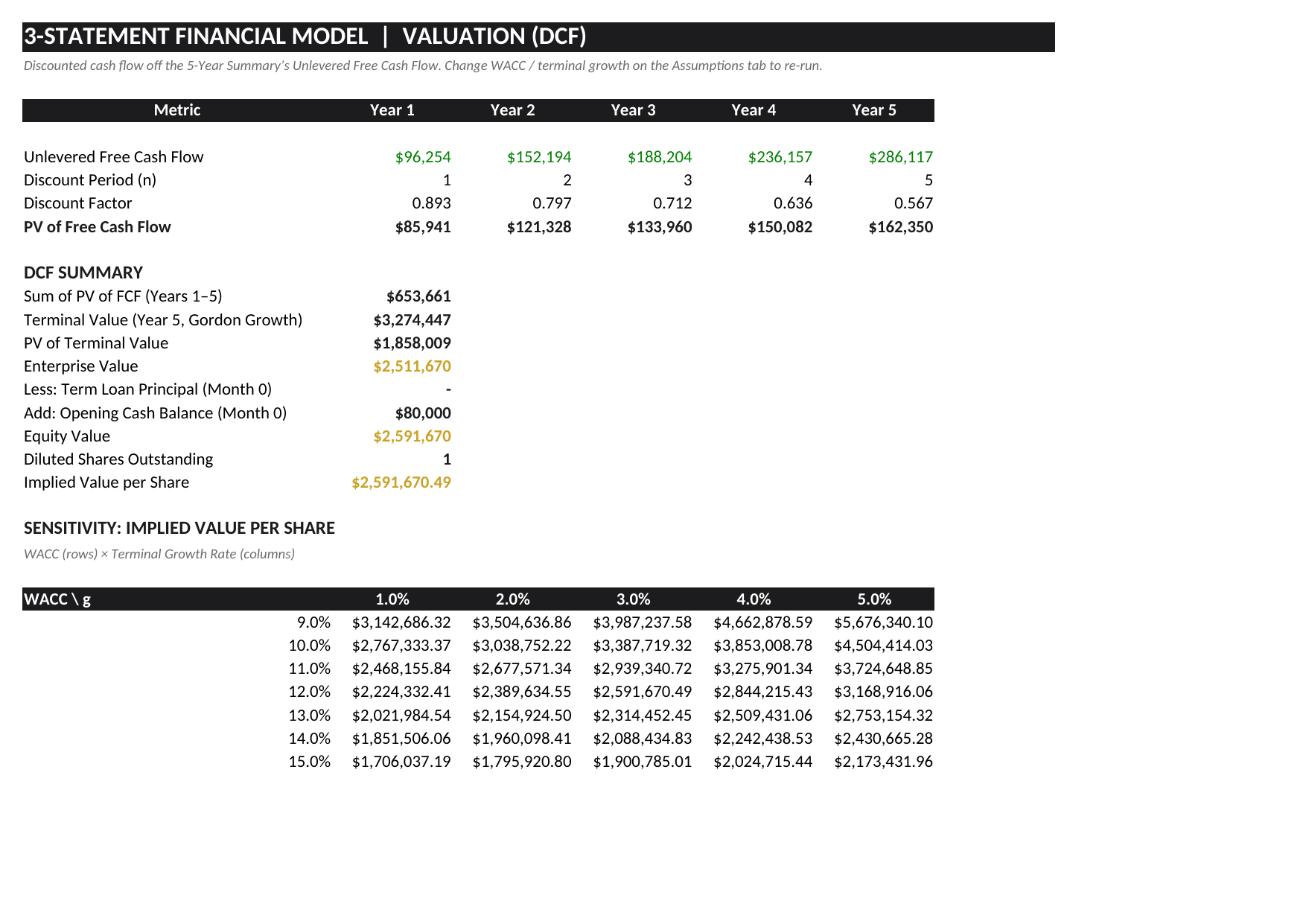Click the 13.0% WACC row label
1306x924 pixels.
coord(310,716)
